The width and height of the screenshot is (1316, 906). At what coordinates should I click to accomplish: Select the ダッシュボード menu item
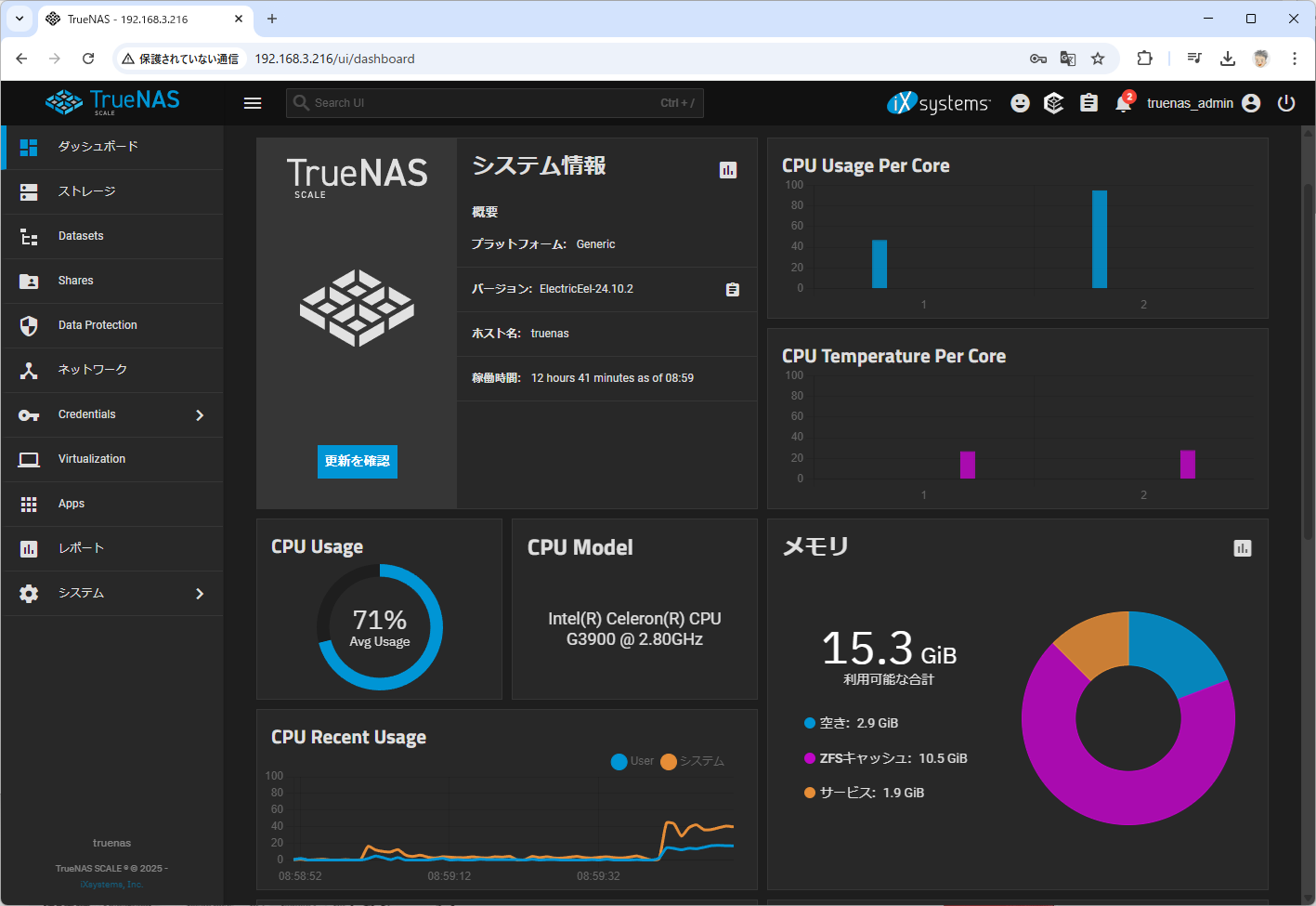[x=112, y=147]
